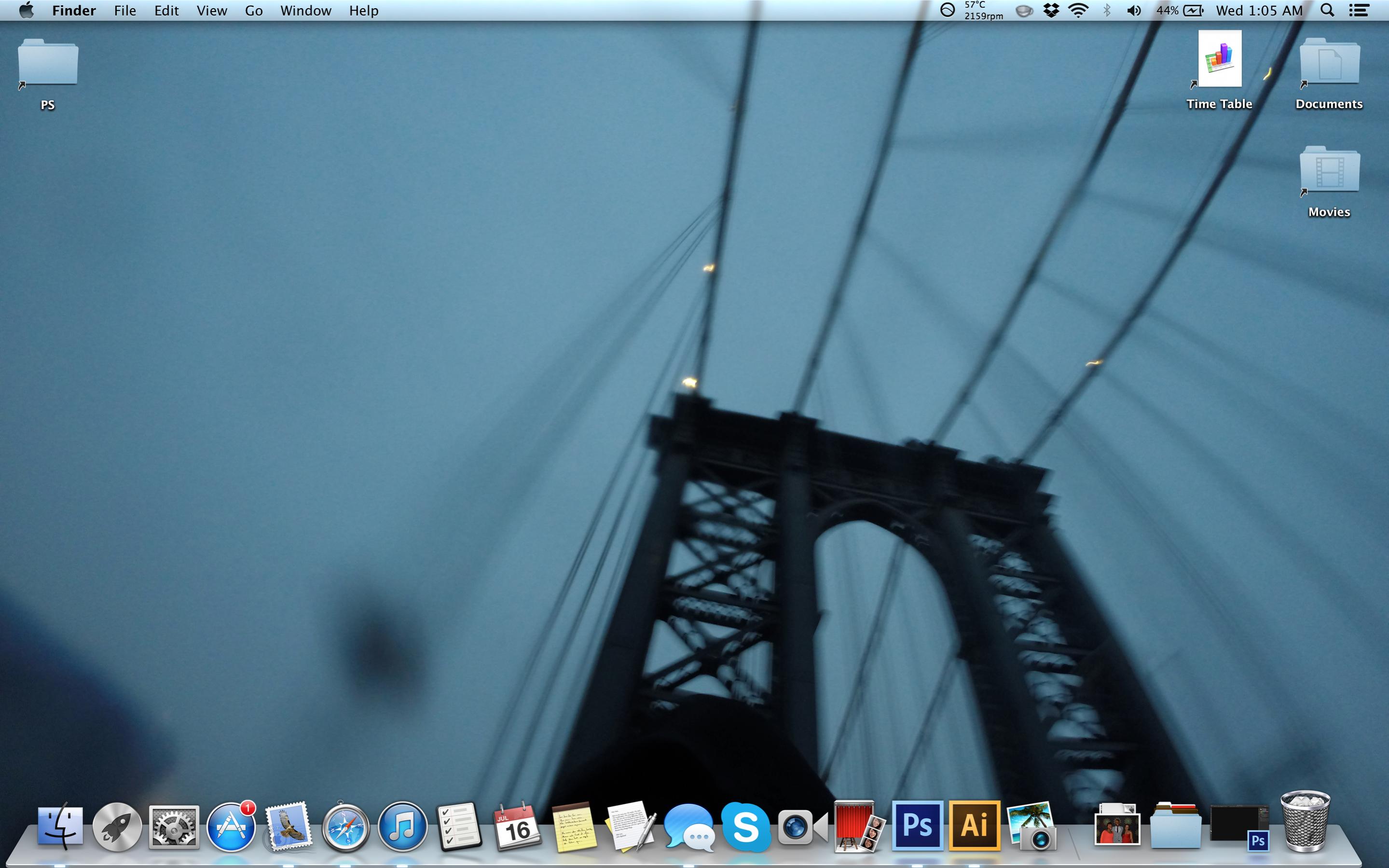Open Finder from the Dock
This screenshot has width=1389, height=868.
click(60, 826)
